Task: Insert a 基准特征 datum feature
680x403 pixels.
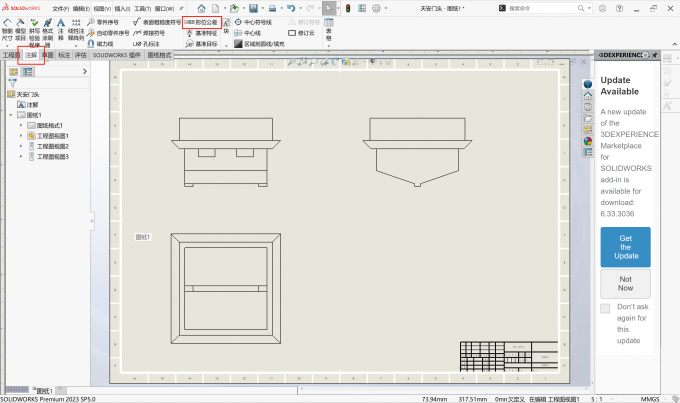Action: [202, 33]
